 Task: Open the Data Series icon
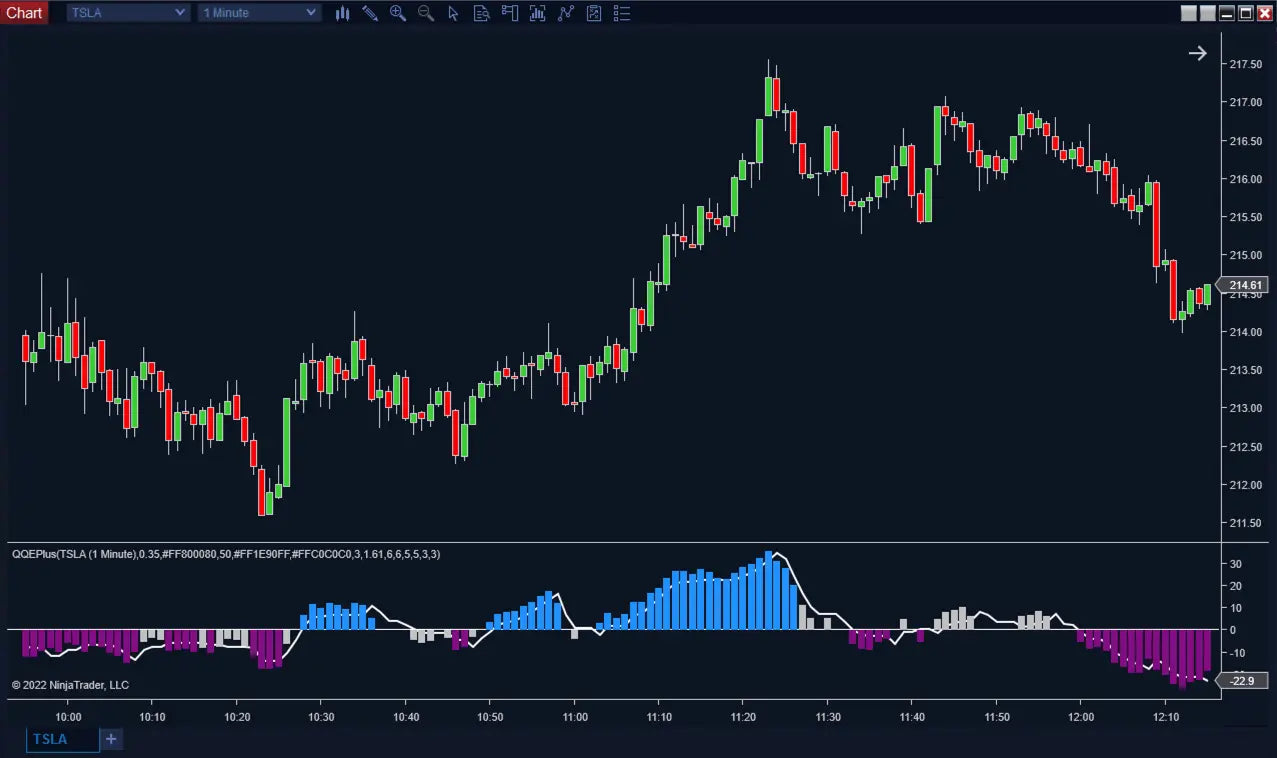538,13
